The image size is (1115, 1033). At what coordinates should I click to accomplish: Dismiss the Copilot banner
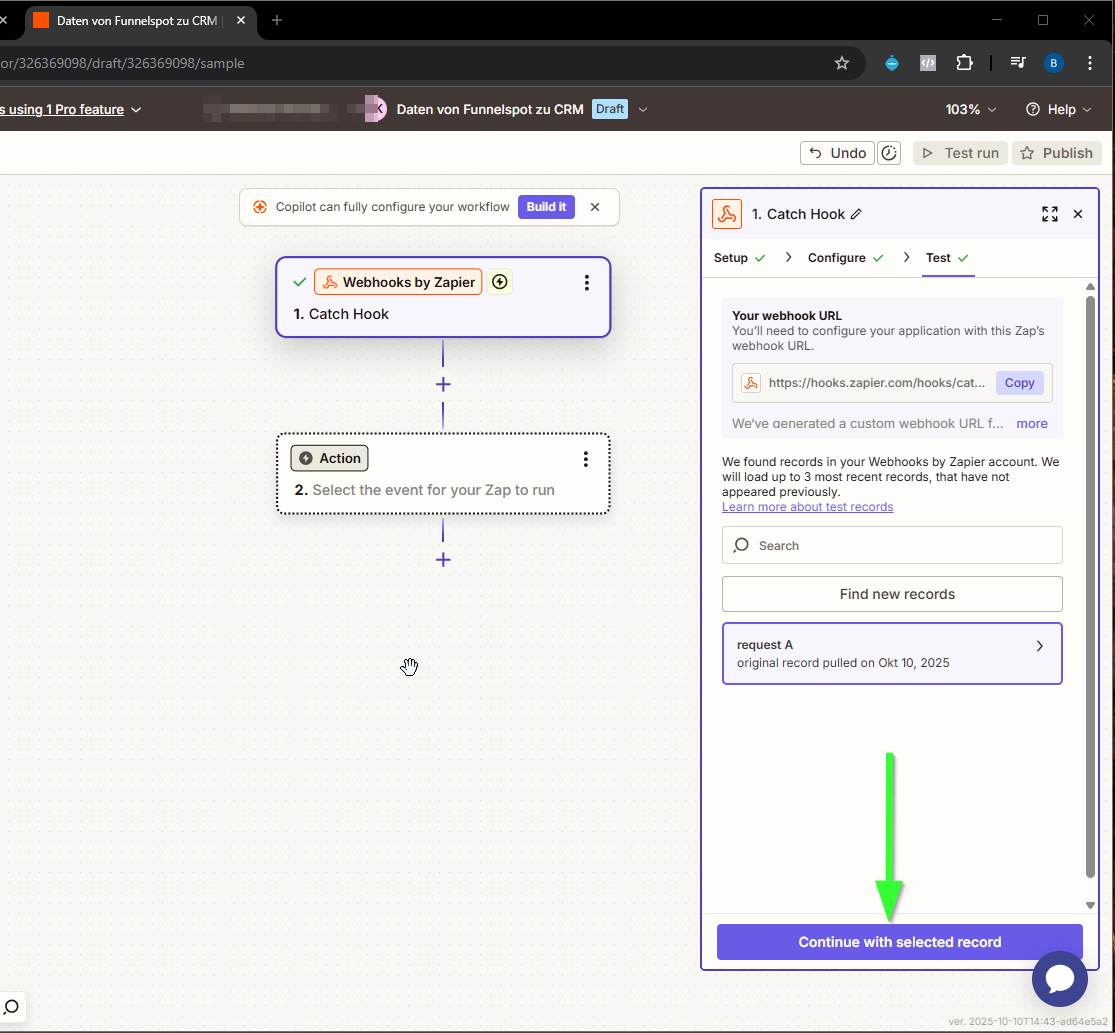pos(595,207)
